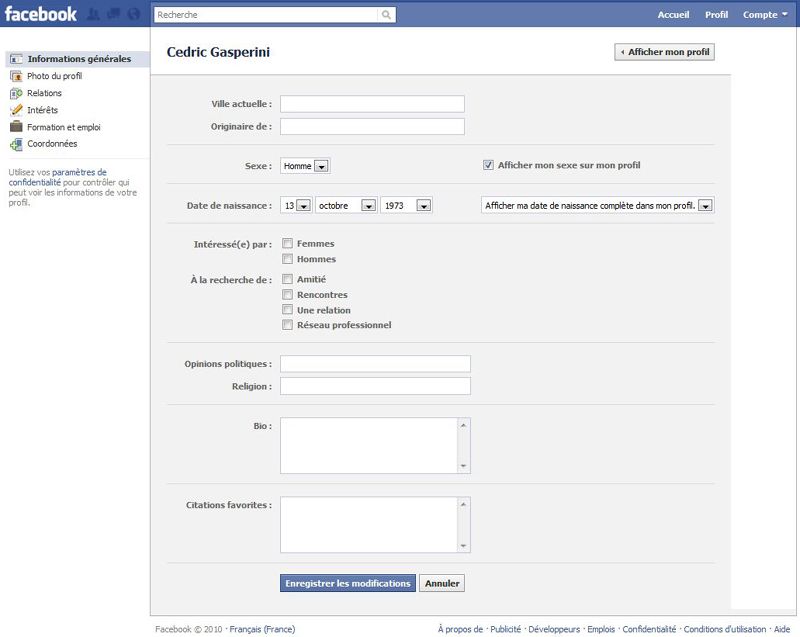Screen dimensions: 800x637
Task: Open the Sexe dropdown showing Homme
Action: pos(305,166)
